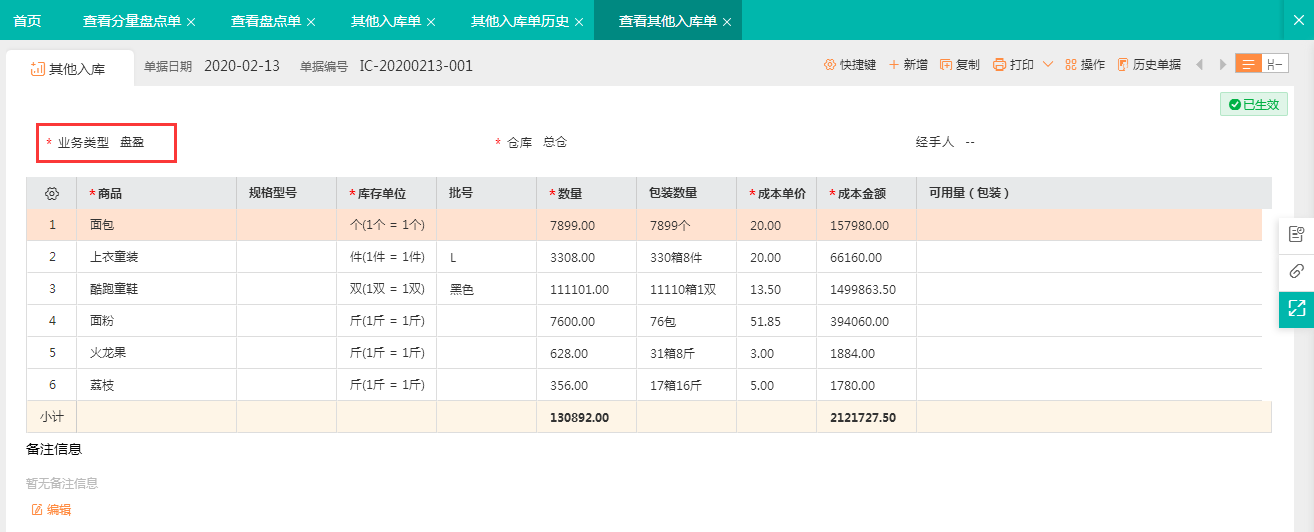1314x532 pixels.
Task: Close the 查看分量盘点单 tab
Action: click(x=191, y=21)
